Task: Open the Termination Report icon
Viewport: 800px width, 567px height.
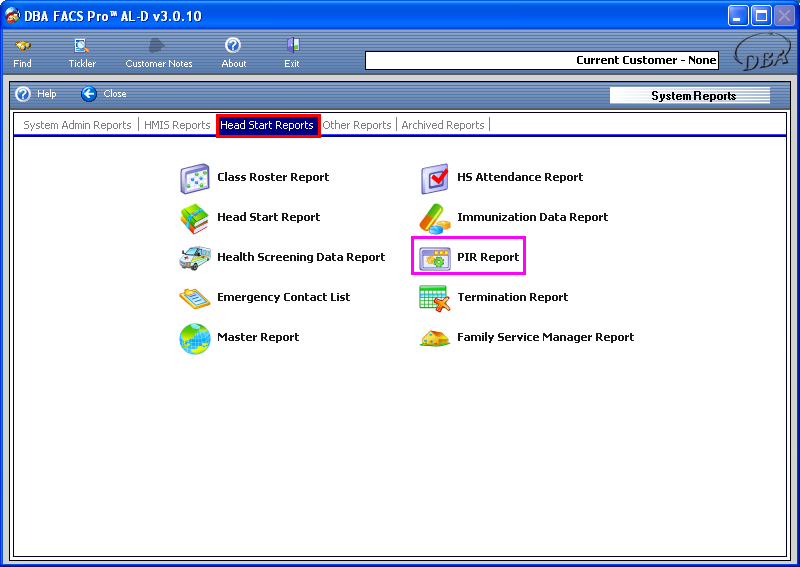Action: pyautogui.click(x=434, y=298)
